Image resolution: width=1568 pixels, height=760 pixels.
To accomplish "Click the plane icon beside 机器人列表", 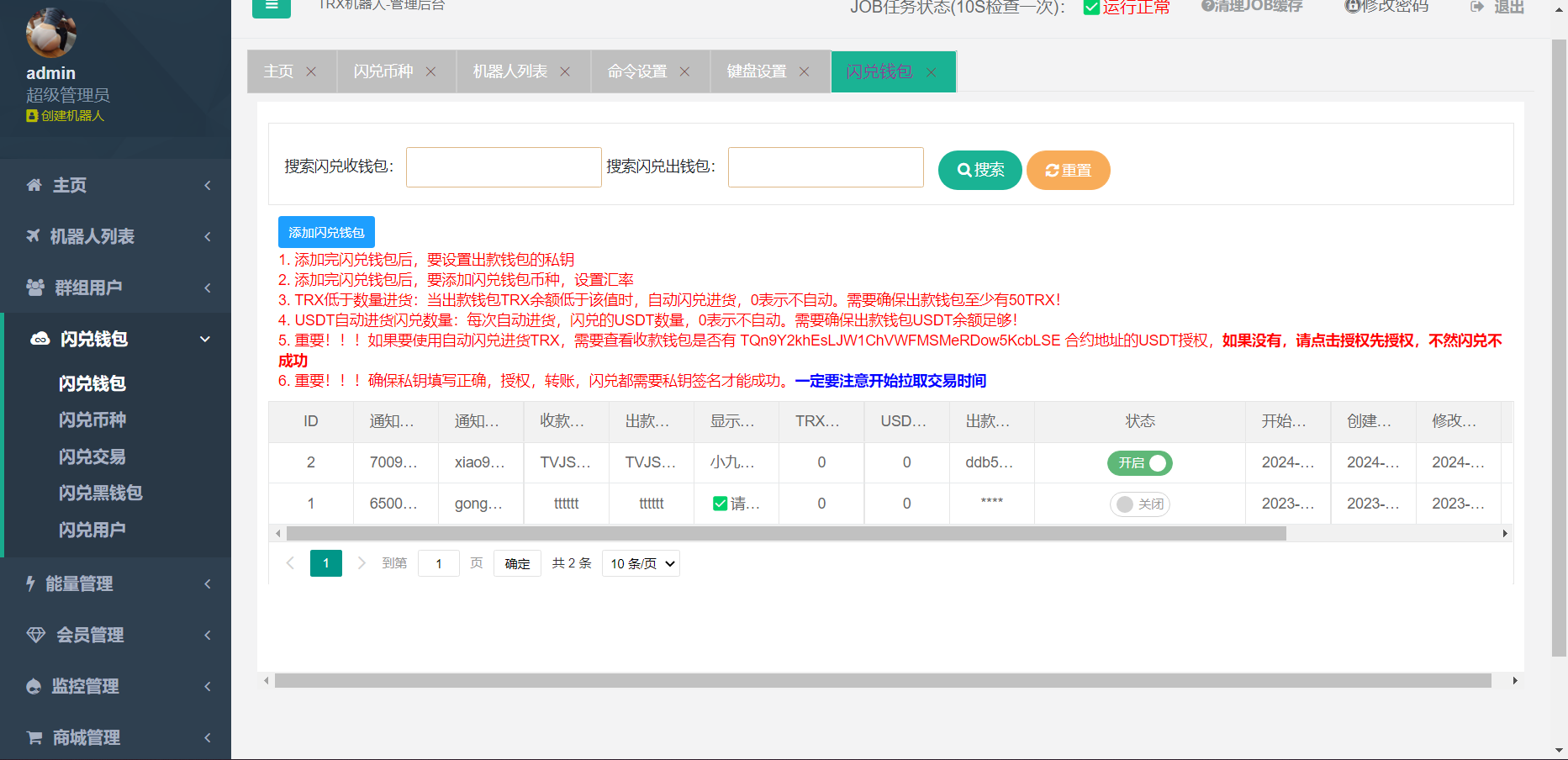I will (x=33, y=236).
